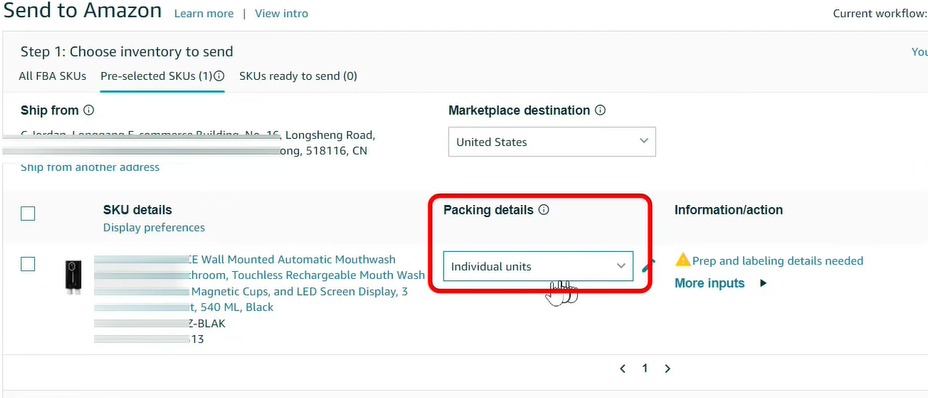
Task: Open Individual units packing dropdown
Action: pyautogui.click(x=538, y=266)
